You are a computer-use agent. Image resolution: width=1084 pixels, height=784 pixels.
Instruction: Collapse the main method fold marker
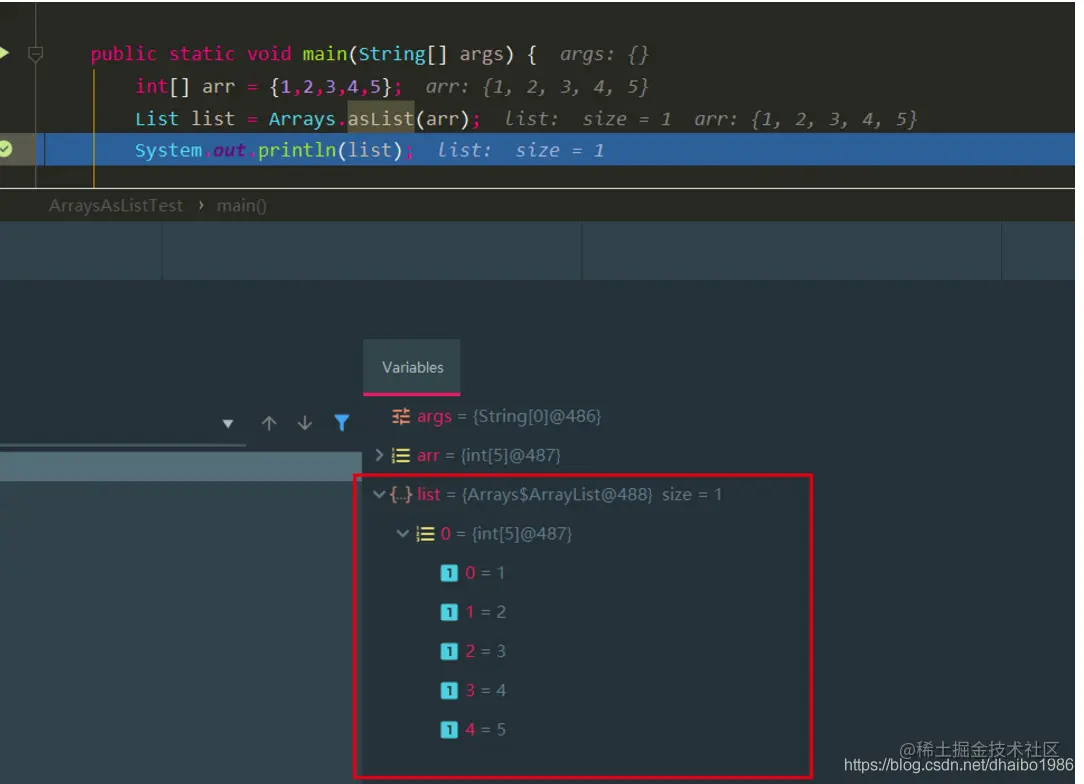[35, 54]
